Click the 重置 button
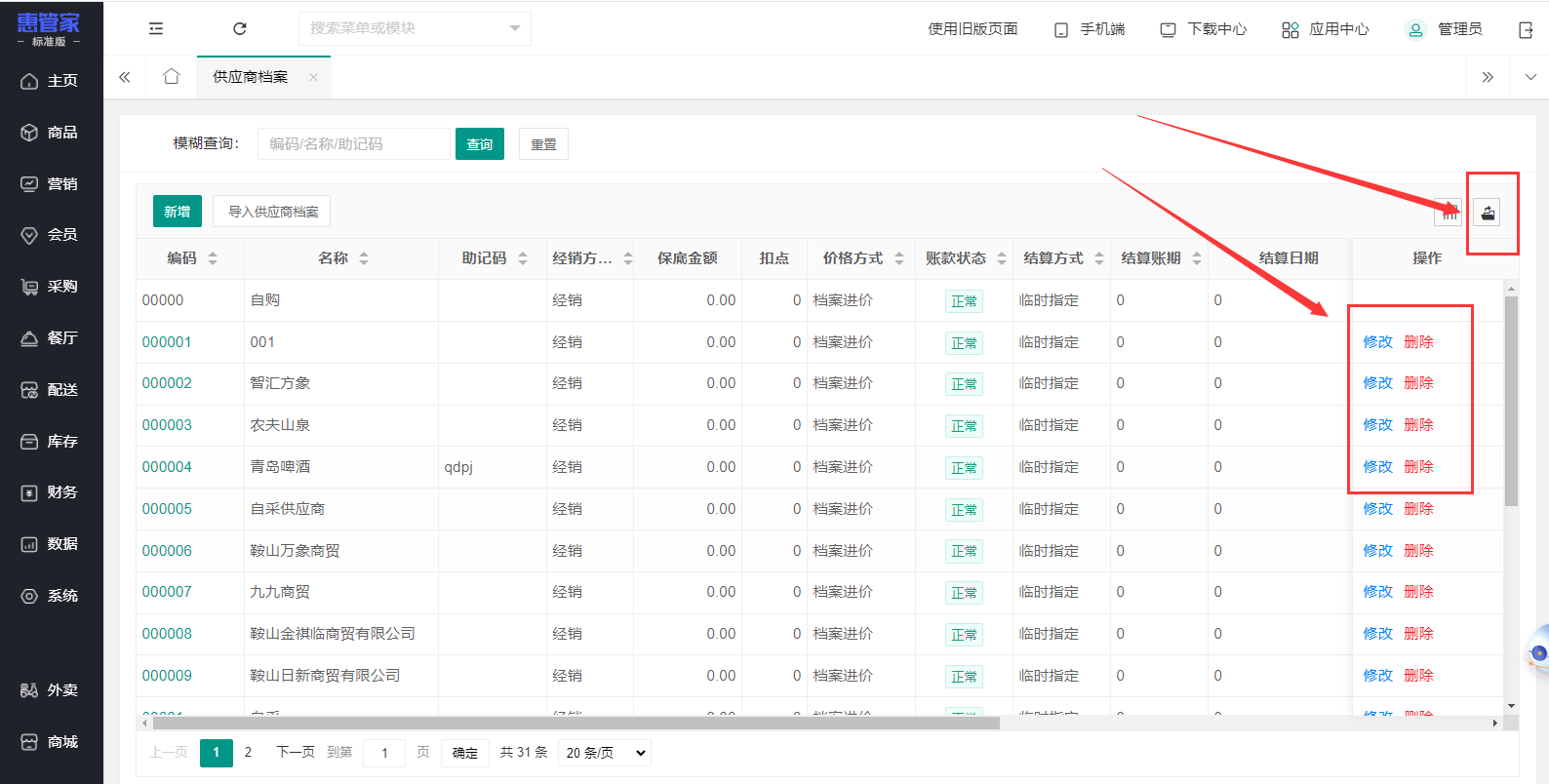1549x784 pixels. pos(543,144)
